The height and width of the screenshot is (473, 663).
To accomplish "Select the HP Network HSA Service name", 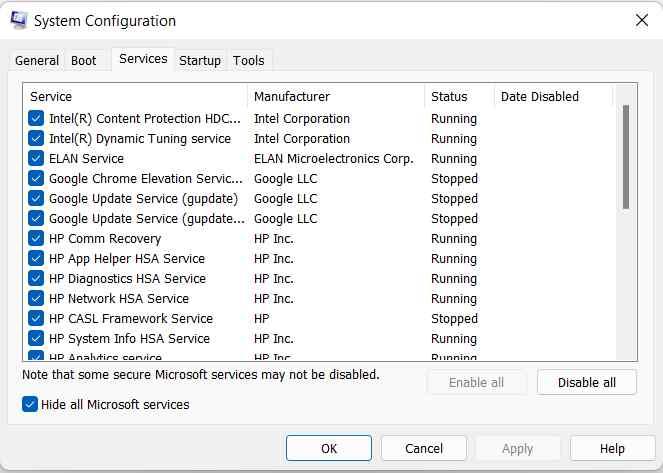I will 119,298.
